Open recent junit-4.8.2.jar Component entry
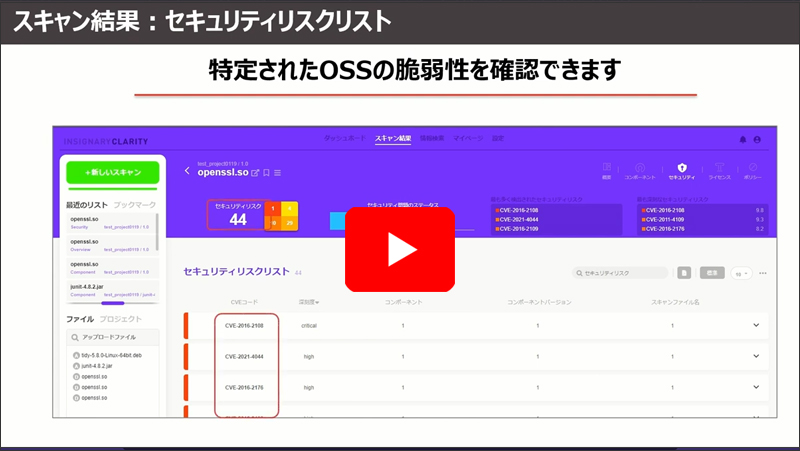This screenshot has width=800, height=451. click(x=113, y=291)
